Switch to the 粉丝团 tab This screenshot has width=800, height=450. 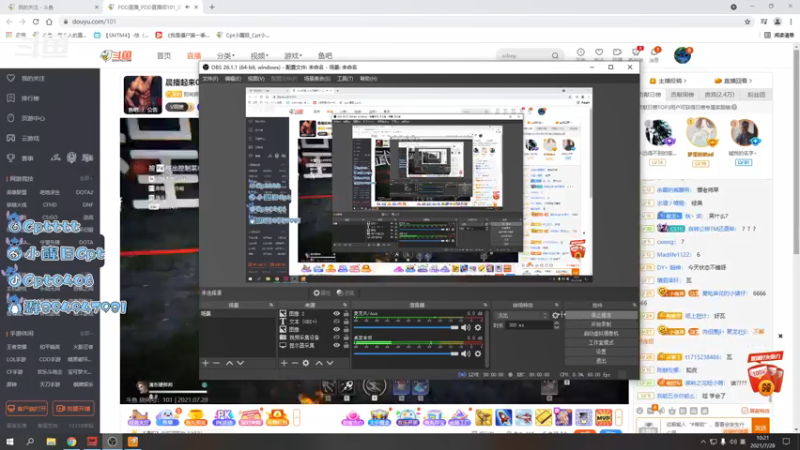click(756, 95)
